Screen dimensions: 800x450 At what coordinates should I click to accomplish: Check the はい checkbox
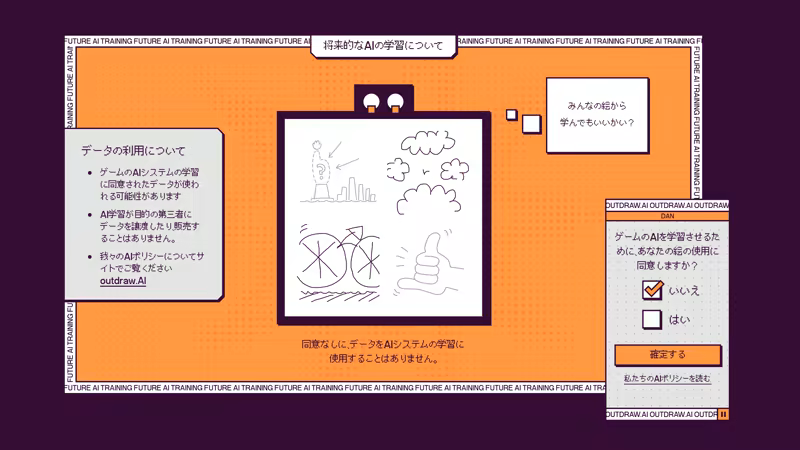653,320
